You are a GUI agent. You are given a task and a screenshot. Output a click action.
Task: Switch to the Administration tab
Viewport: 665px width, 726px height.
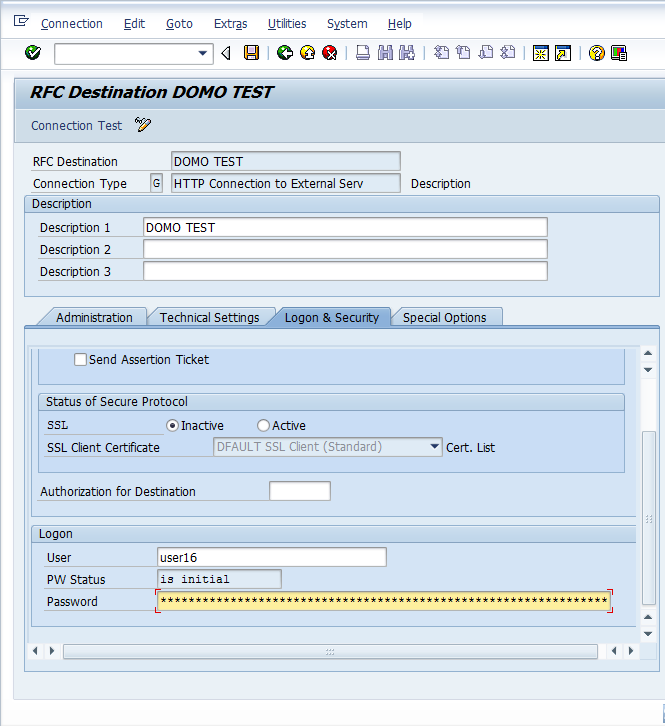pyautogui.click(x=94, y=318)
